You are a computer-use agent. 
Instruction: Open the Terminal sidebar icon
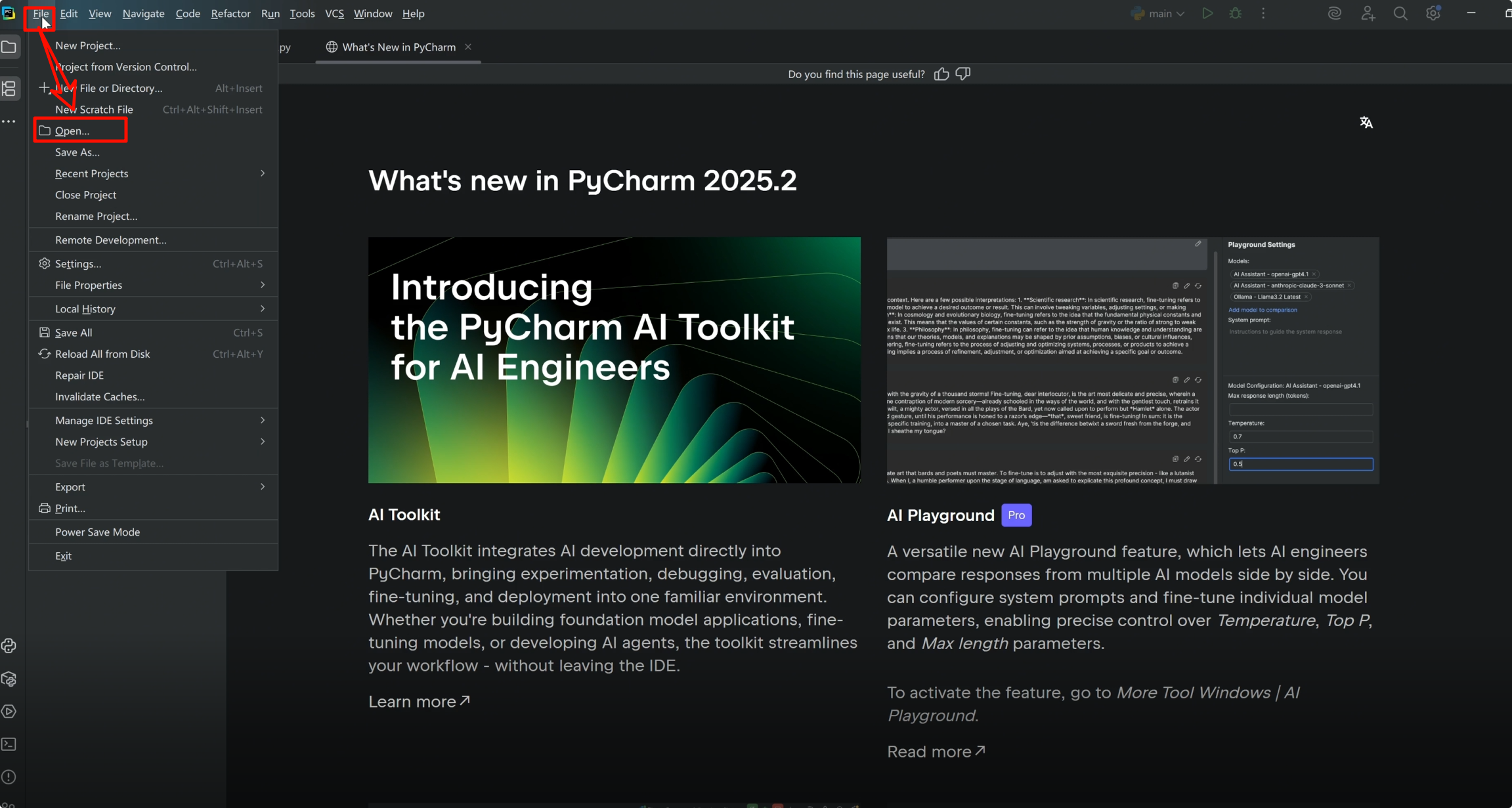pos(9,744)
